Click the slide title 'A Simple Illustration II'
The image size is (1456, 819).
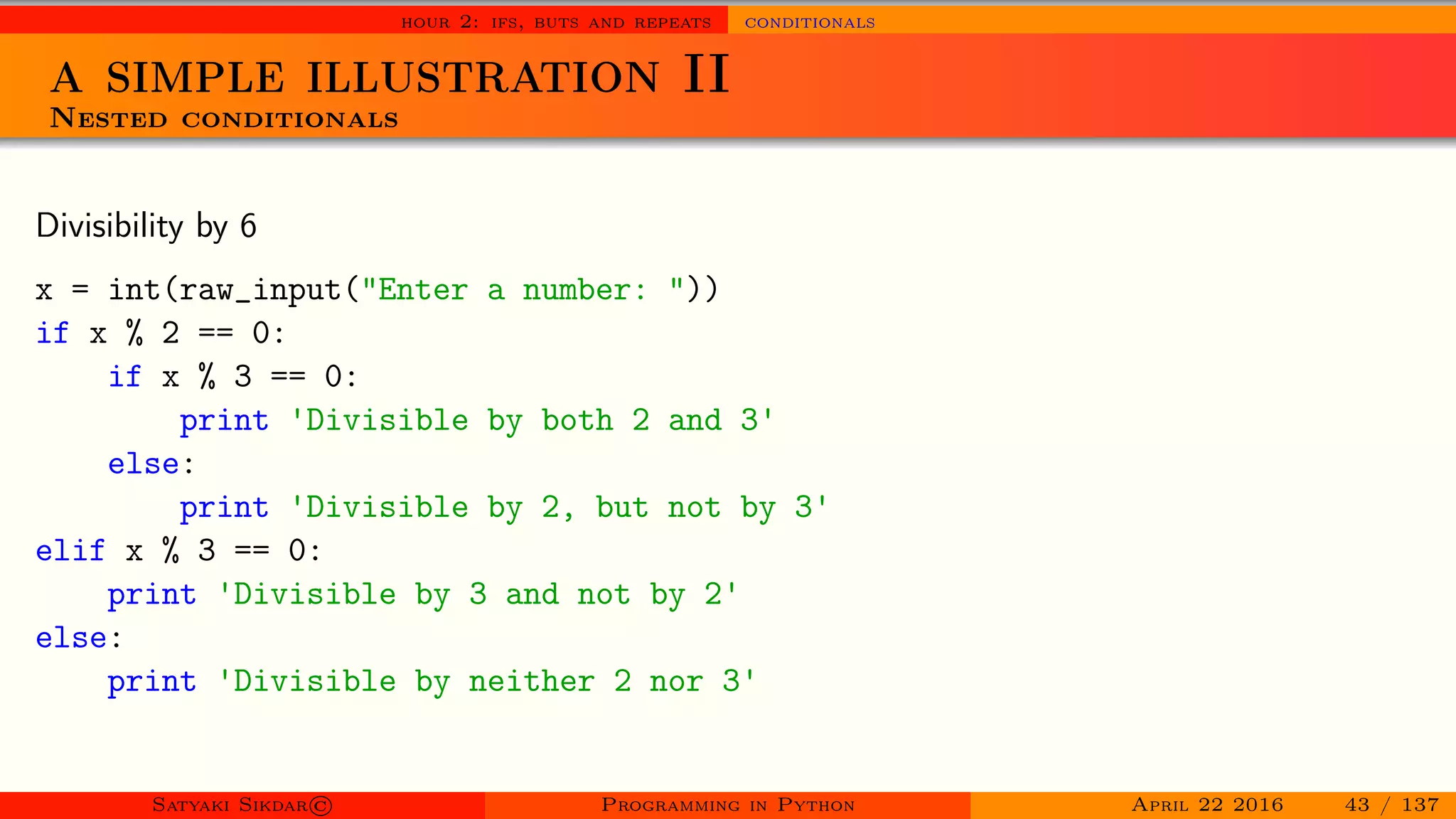(x=390, y=75)
